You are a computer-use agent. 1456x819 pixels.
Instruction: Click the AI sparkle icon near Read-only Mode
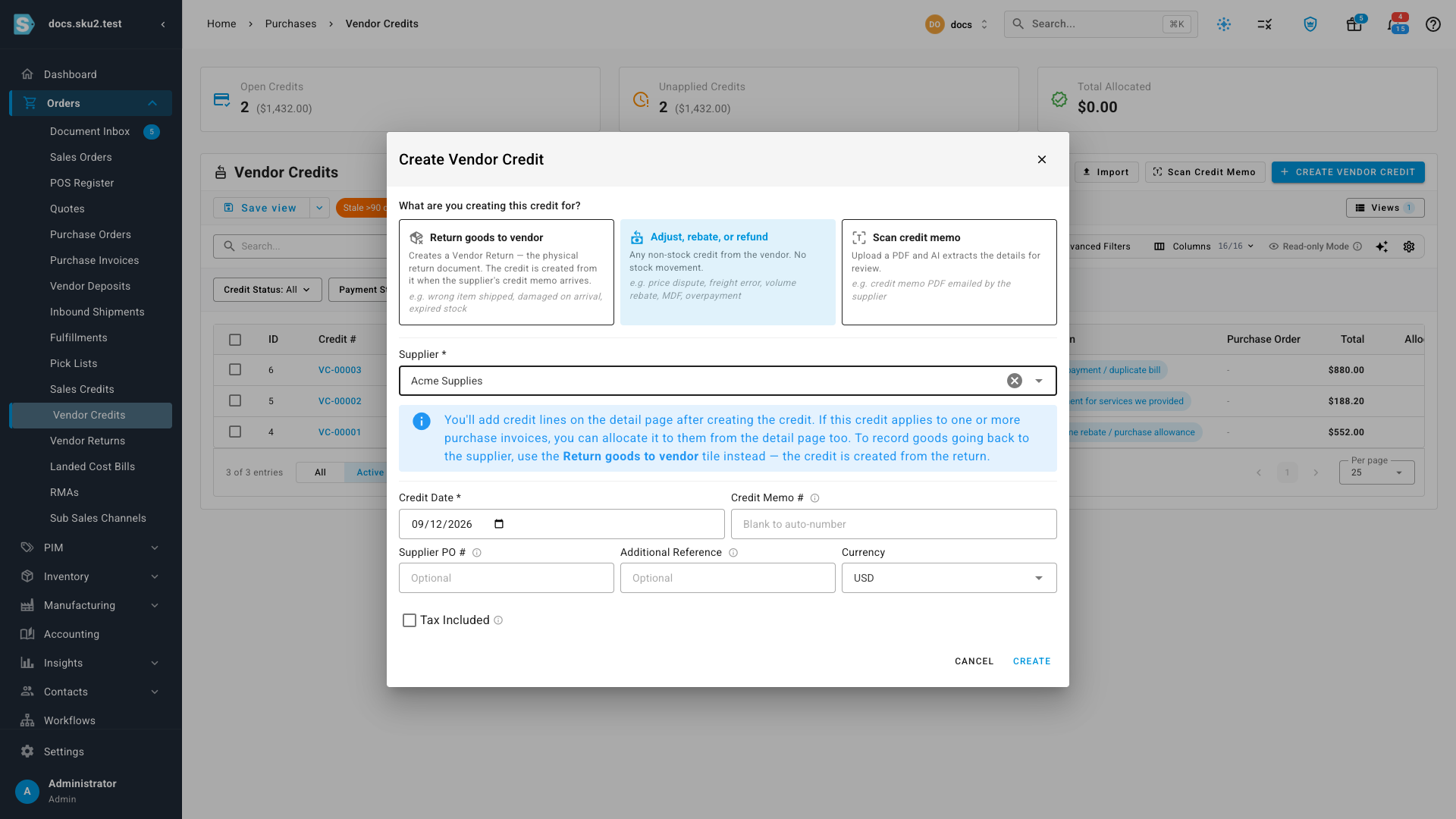point(1382,246)
